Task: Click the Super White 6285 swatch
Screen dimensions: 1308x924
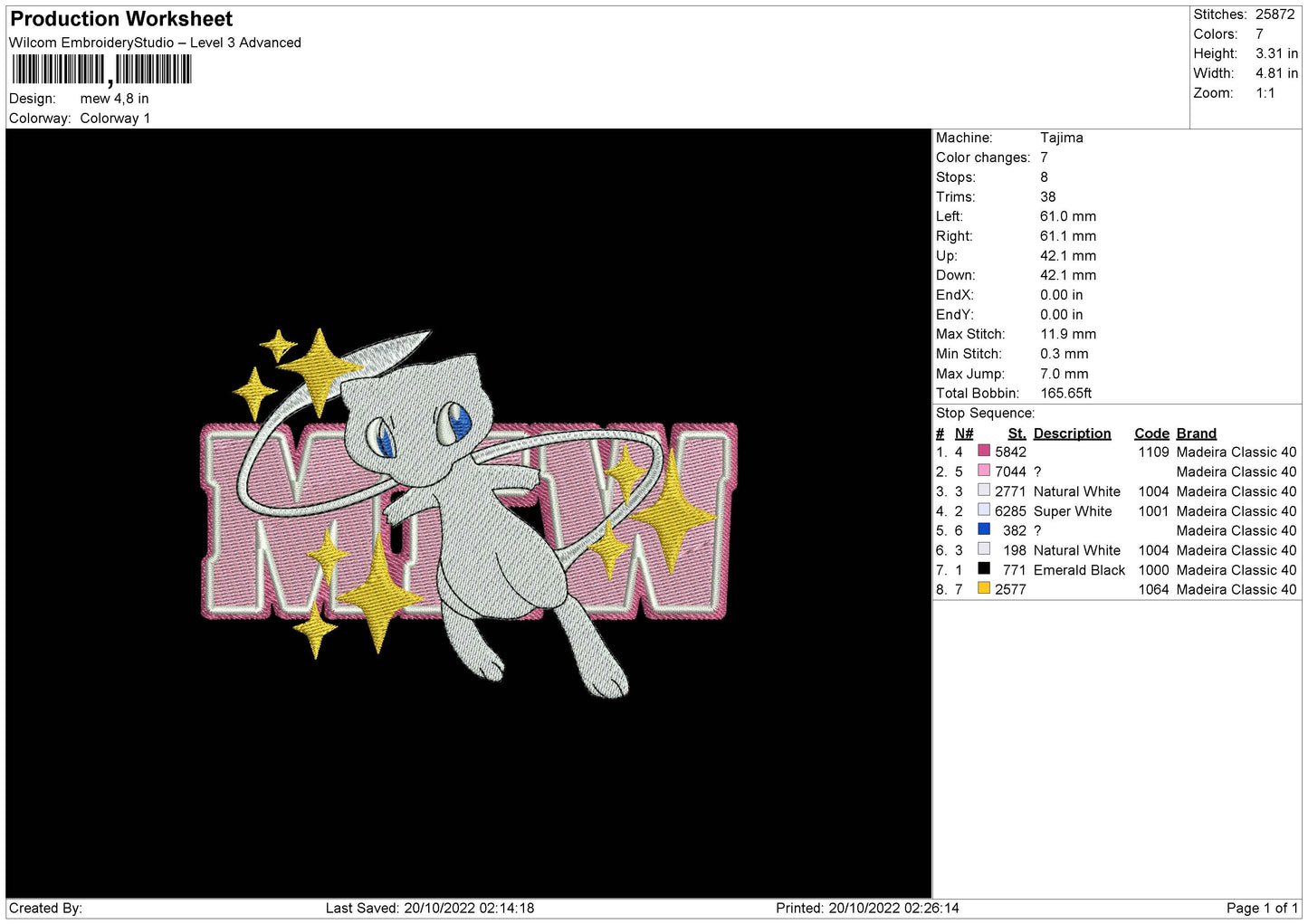Action: coord(984,510)
